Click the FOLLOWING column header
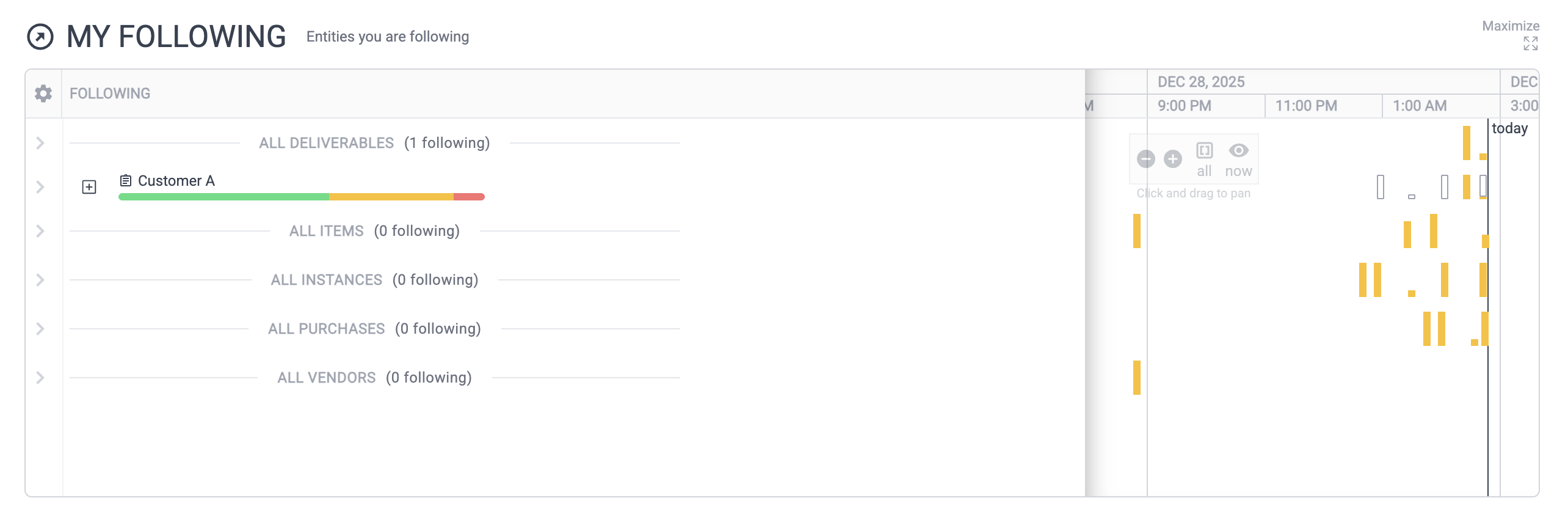Viewport: 1568px width, 506px height. pyautogui.click(x=110, y=94)
